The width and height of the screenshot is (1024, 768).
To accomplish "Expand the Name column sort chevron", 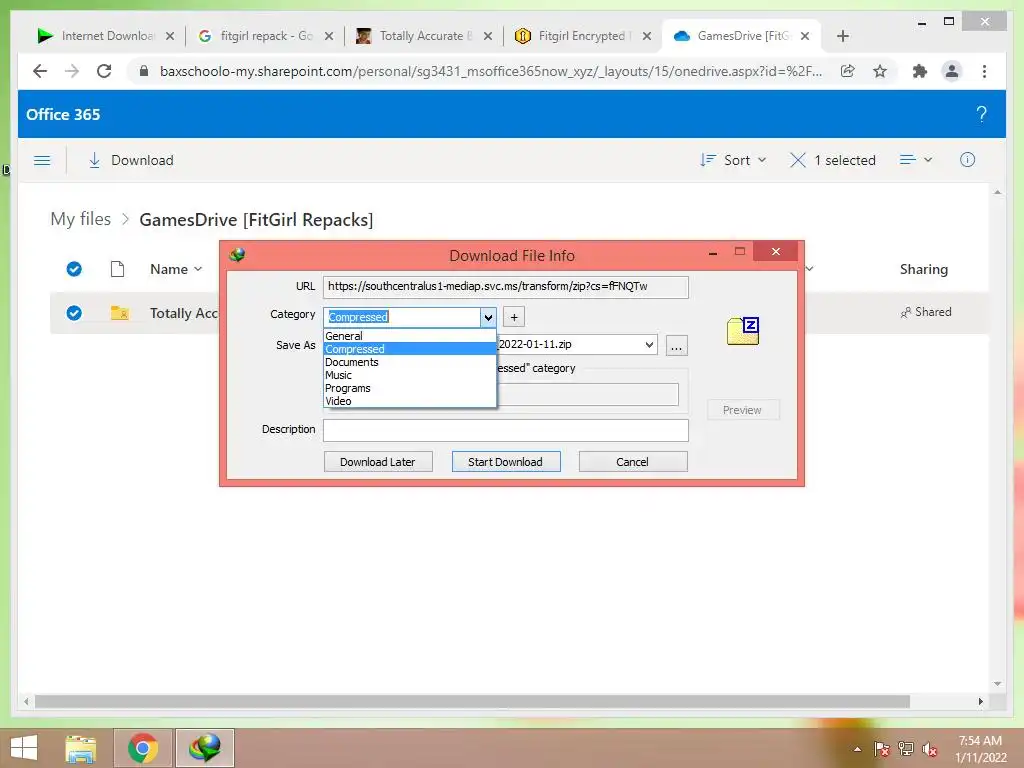I will pos(198,269).
